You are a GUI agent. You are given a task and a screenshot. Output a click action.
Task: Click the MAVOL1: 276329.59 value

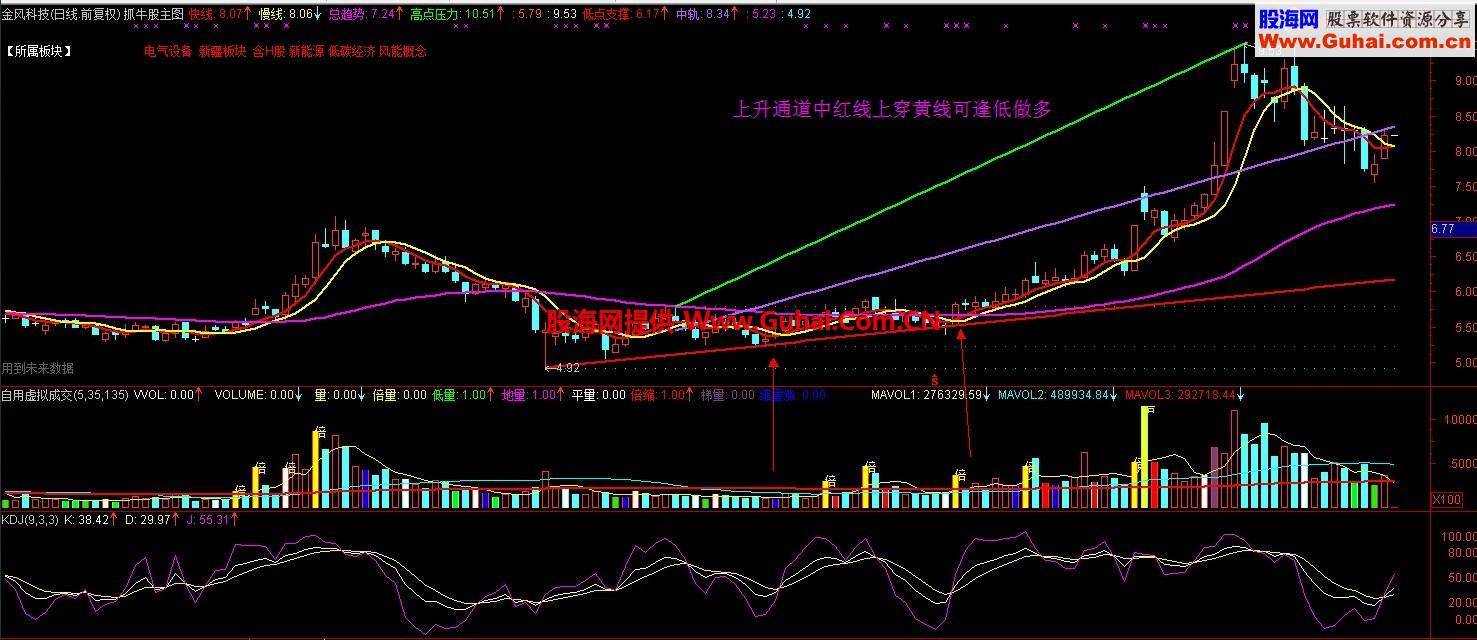tap(933, 395)
